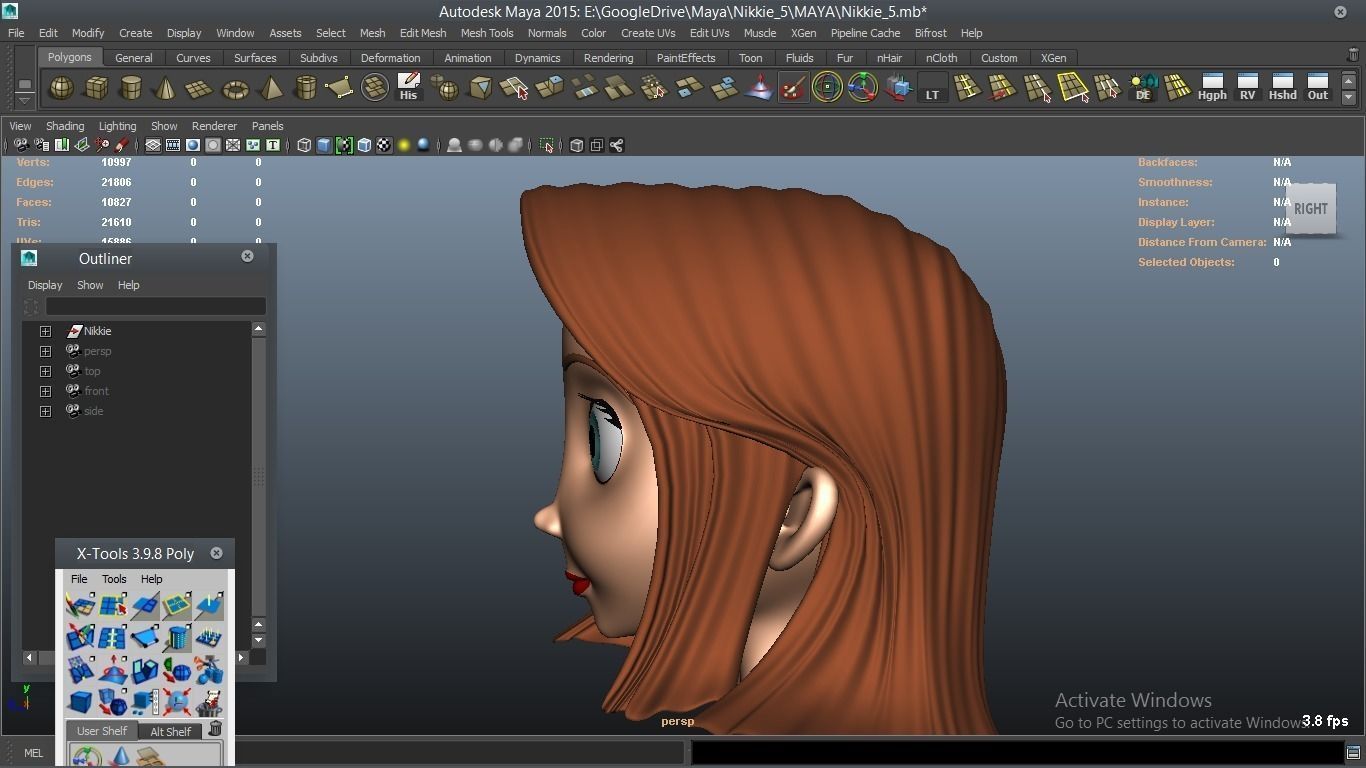The height and width of the screenshot is (768, 1366).
Task: Expand the persp camera node in Outliner
Action: tap(45, 351)
